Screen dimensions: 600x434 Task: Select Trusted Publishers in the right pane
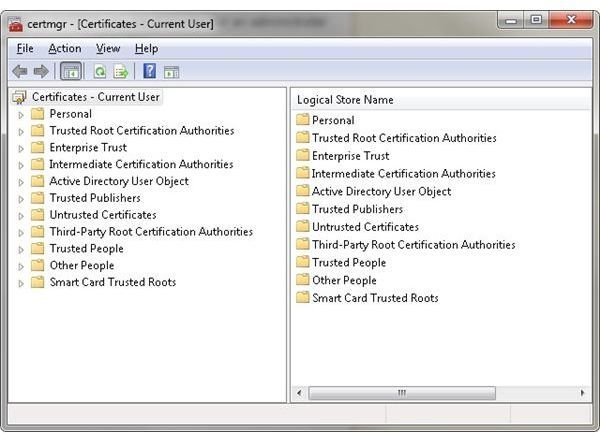click(x=357, y=209)
